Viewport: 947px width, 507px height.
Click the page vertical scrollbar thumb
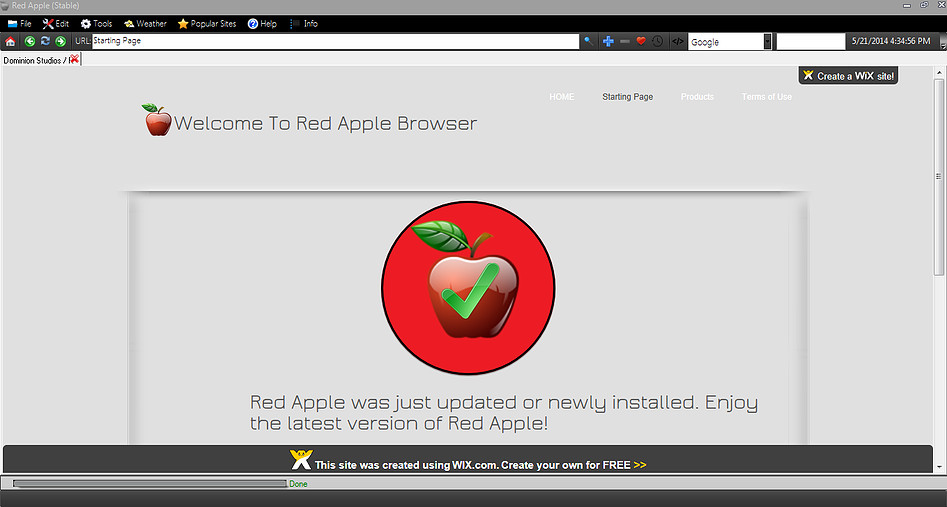[x=939, y=176]
